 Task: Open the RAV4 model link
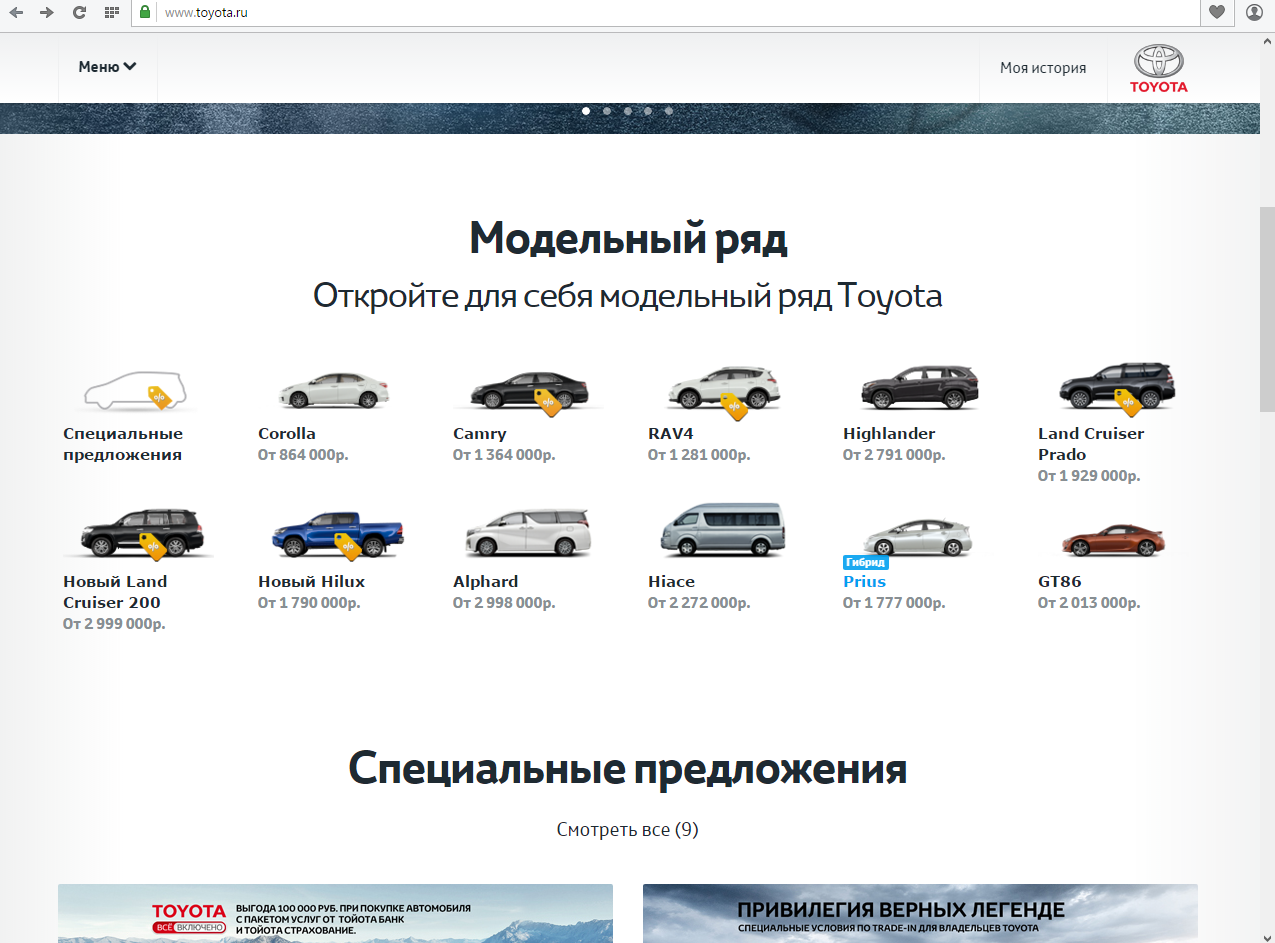click(x=670, y=433)
